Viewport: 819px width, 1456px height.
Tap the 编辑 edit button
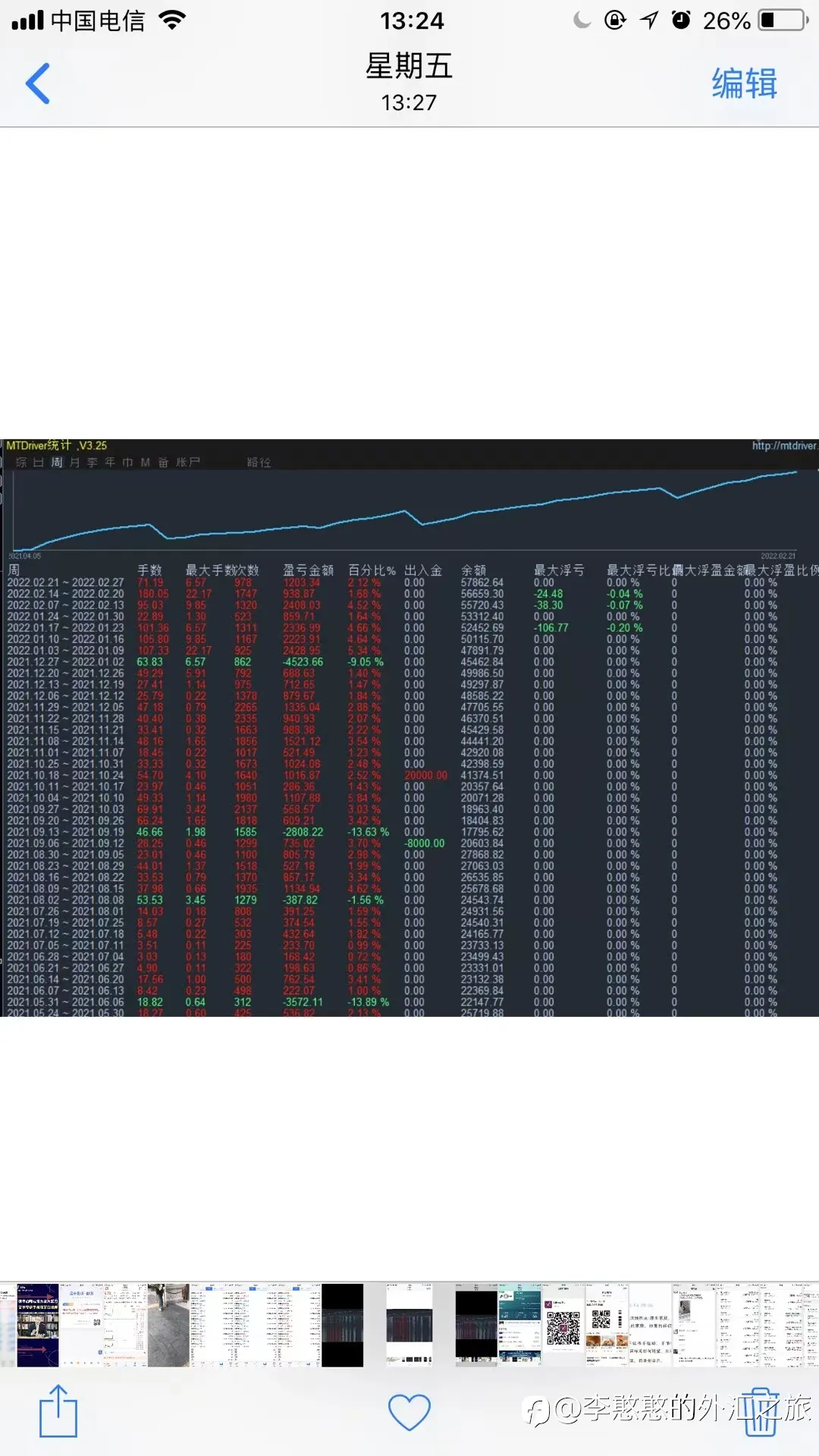tap(744, 83)
